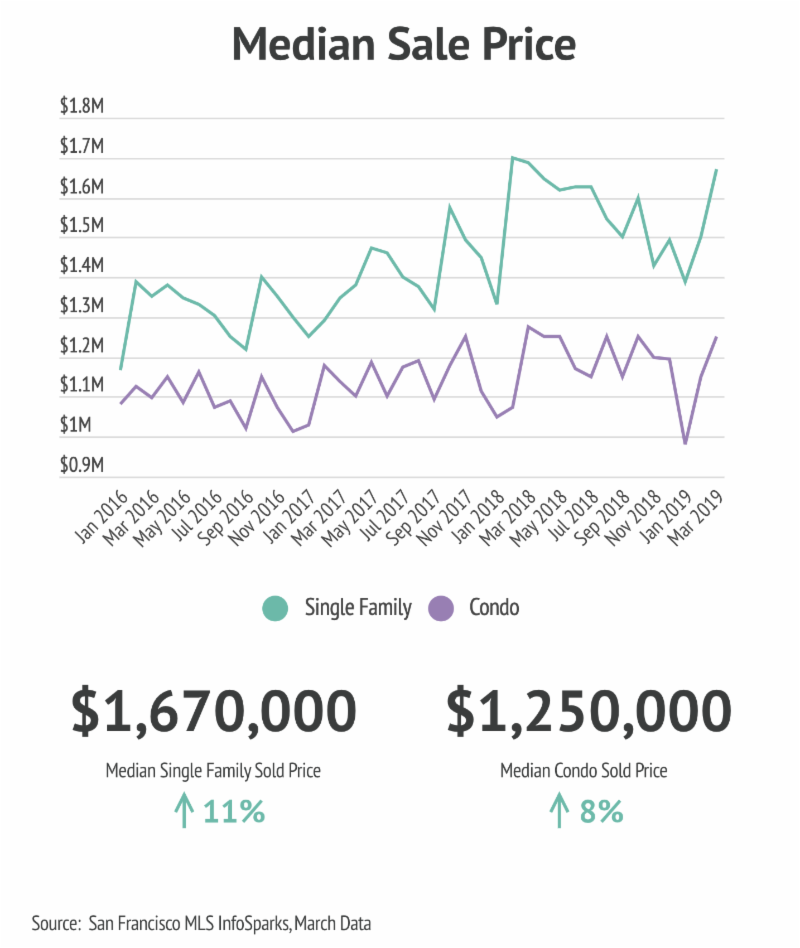Click the Median Condo Sold Price caption

(584, 770)
